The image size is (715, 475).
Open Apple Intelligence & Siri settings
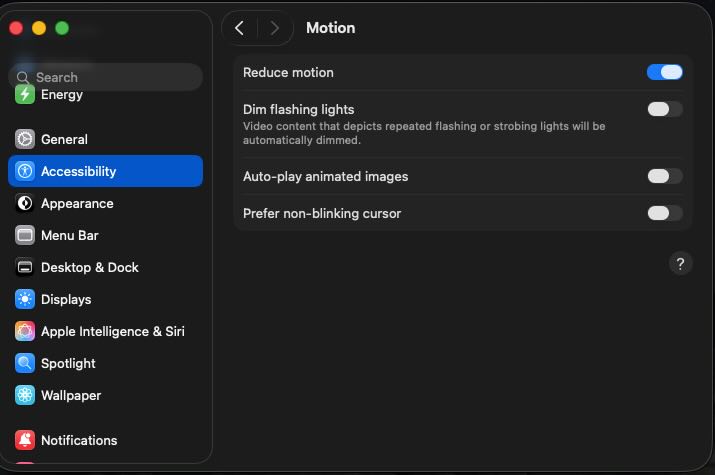(105, 331)
